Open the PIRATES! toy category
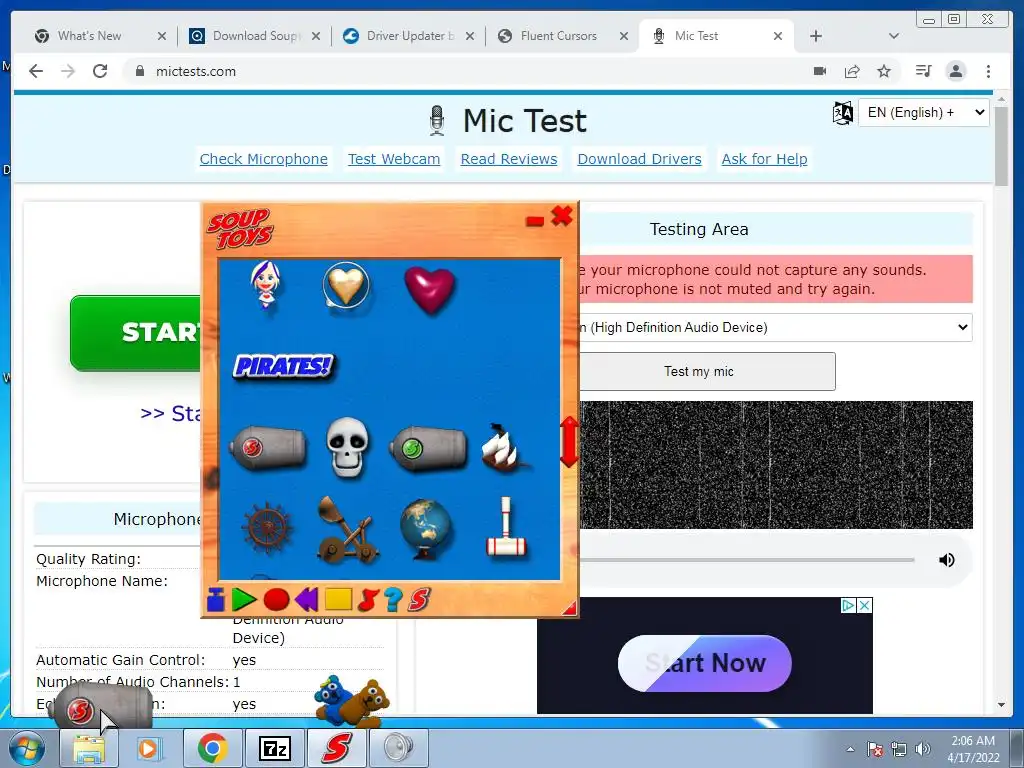Screen dimensions: 1024x768 point(283,366)
